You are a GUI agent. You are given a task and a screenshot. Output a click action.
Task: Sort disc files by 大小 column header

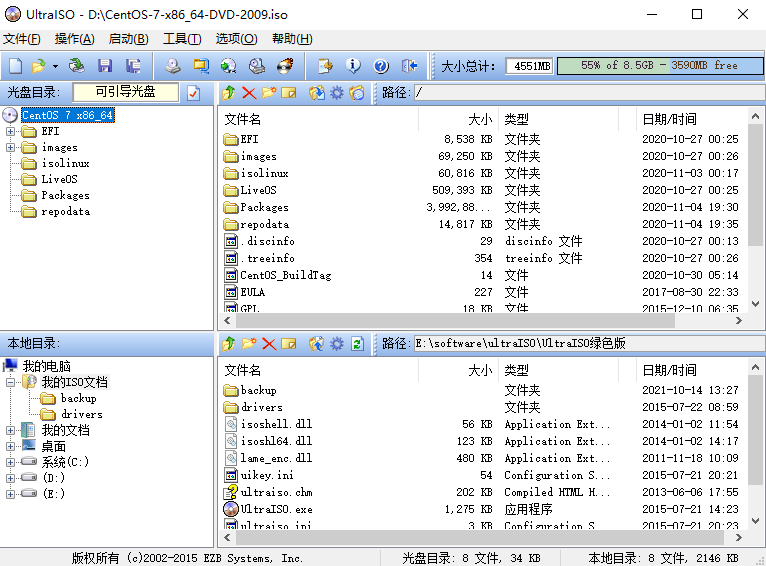point(459,119)
